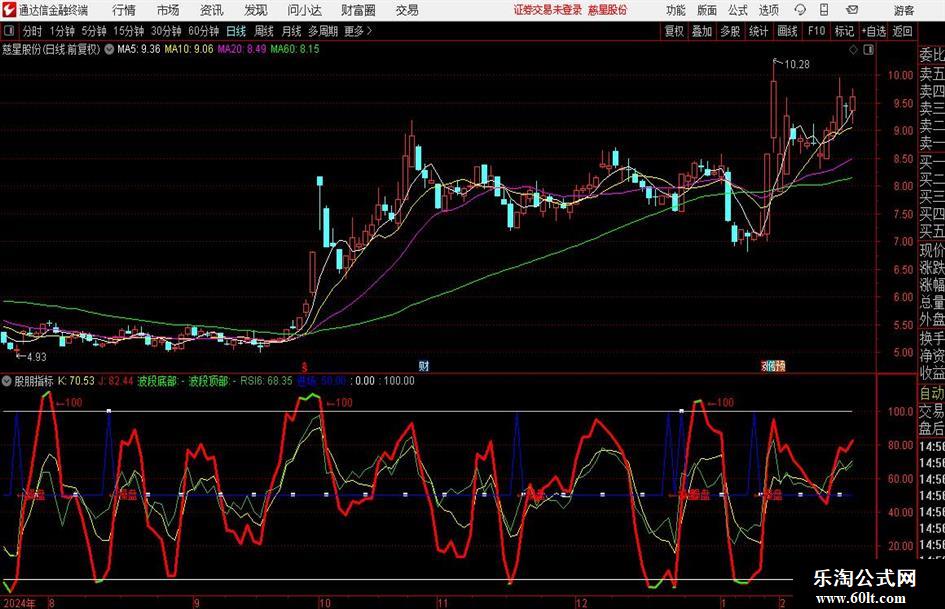Open the F10 company info button
This screenshot has width=945, height=609.
pyautogui.click(x=816, y=31)
